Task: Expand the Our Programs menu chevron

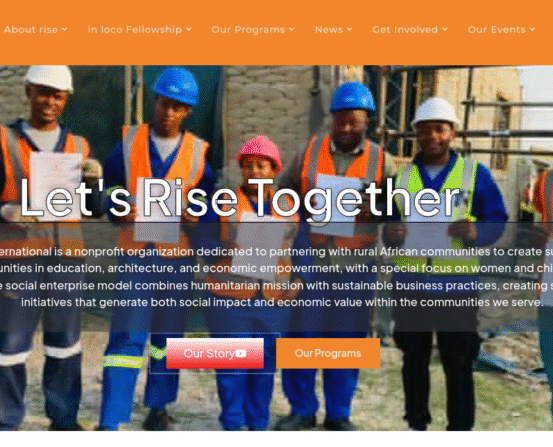Action: (x=292, y=29)
